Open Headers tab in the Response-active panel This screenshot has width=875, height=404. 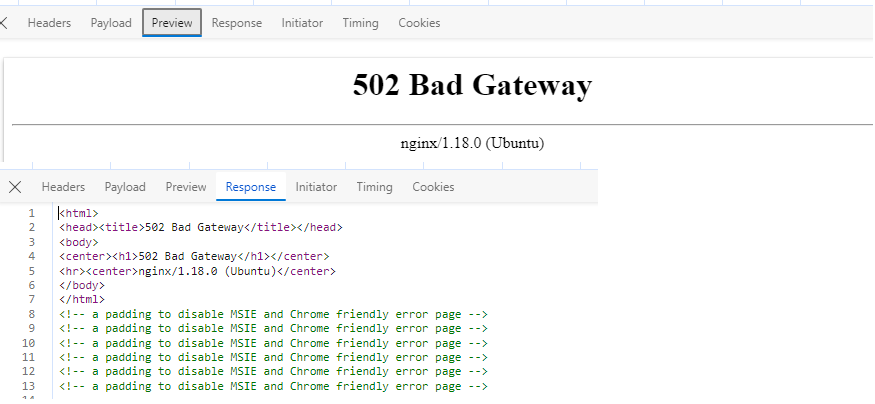click(x=63, y=187)
